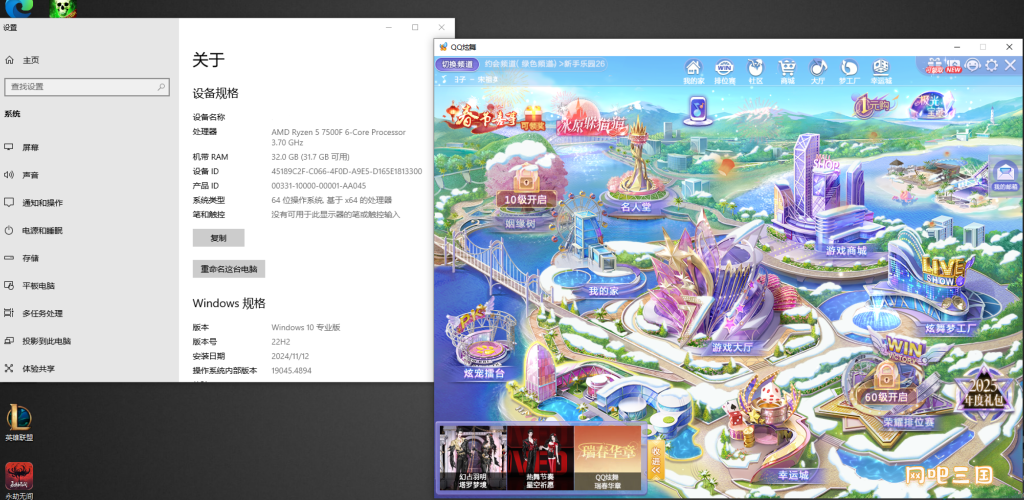This screenshot has height=500, width=1024.
Task: Open 电源和睡眠 settings page
Action: point(89,230)
